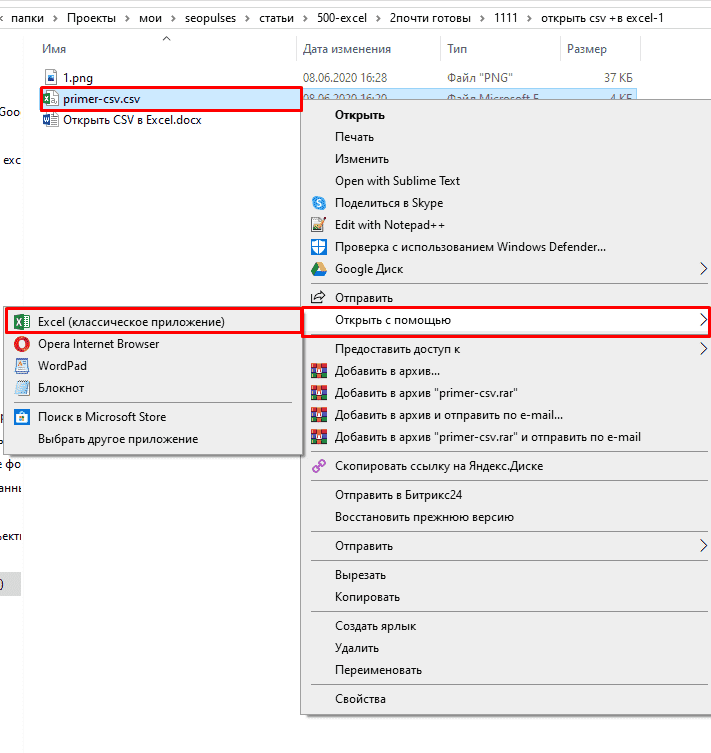The height and width of the screenshot is (753, 711).
Task: Open Свойства of the file
Action: [x=360, y=699]
